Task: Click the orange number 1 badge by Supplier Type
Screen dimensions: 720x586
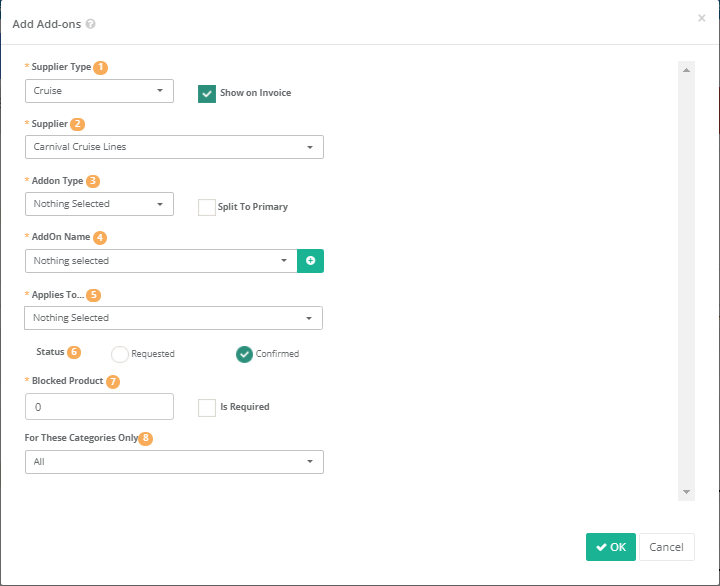Action: coord(101,68)
